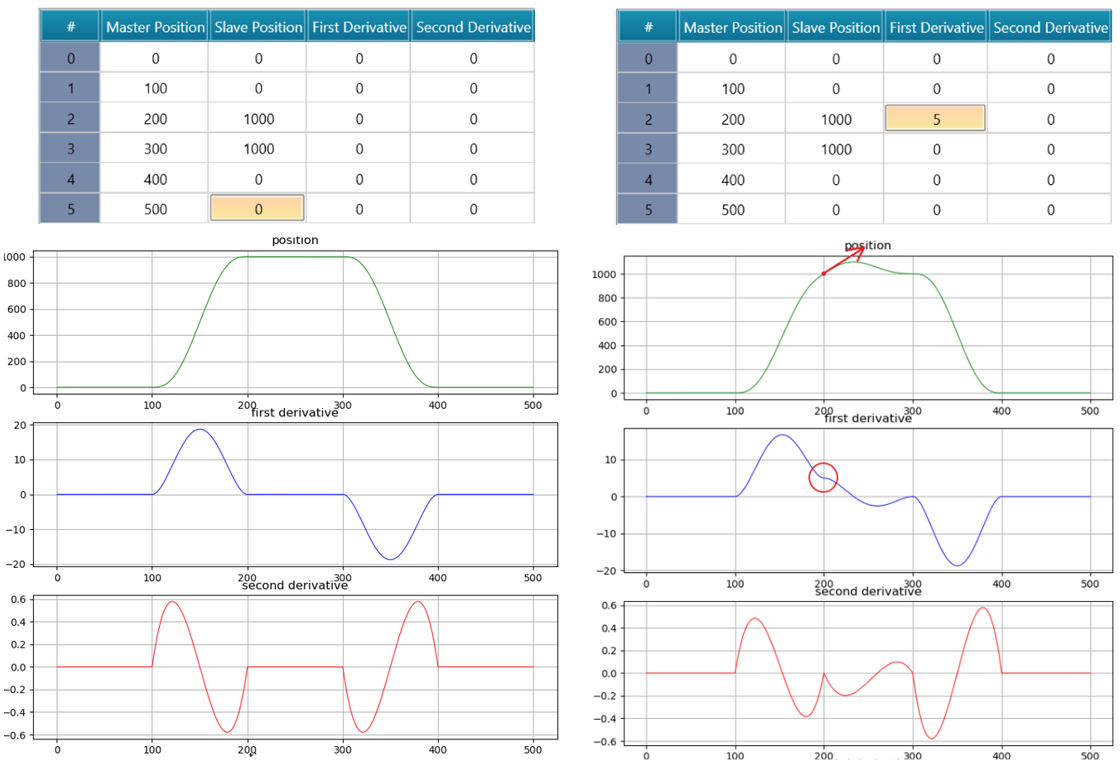Click Master Position cell 400 in right table
1120x769 pixels.
click(733, 180)
